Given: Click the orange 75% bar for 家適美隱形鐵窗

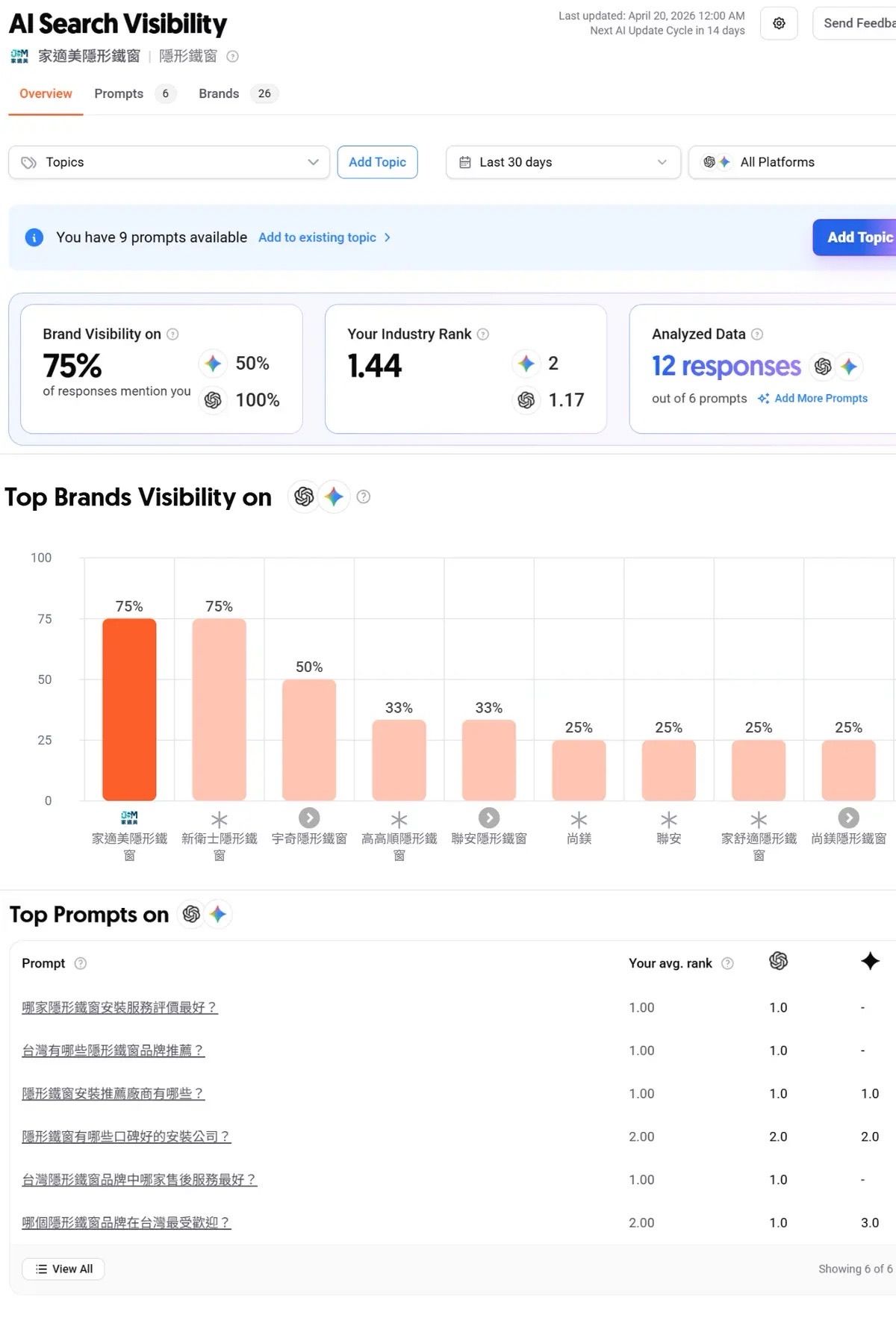Looking at the screenshot, I should point(129,709).
